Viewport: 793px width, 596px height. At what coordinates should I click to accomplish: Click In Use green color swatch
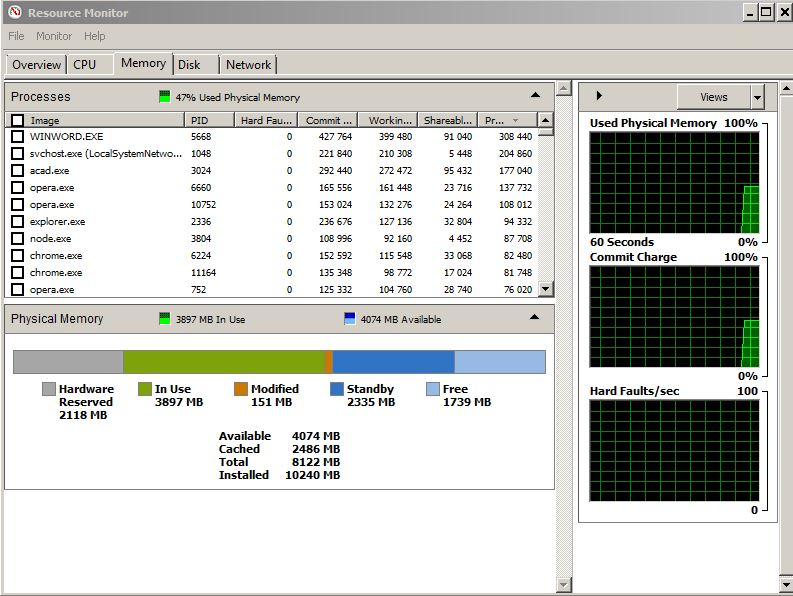145,389
